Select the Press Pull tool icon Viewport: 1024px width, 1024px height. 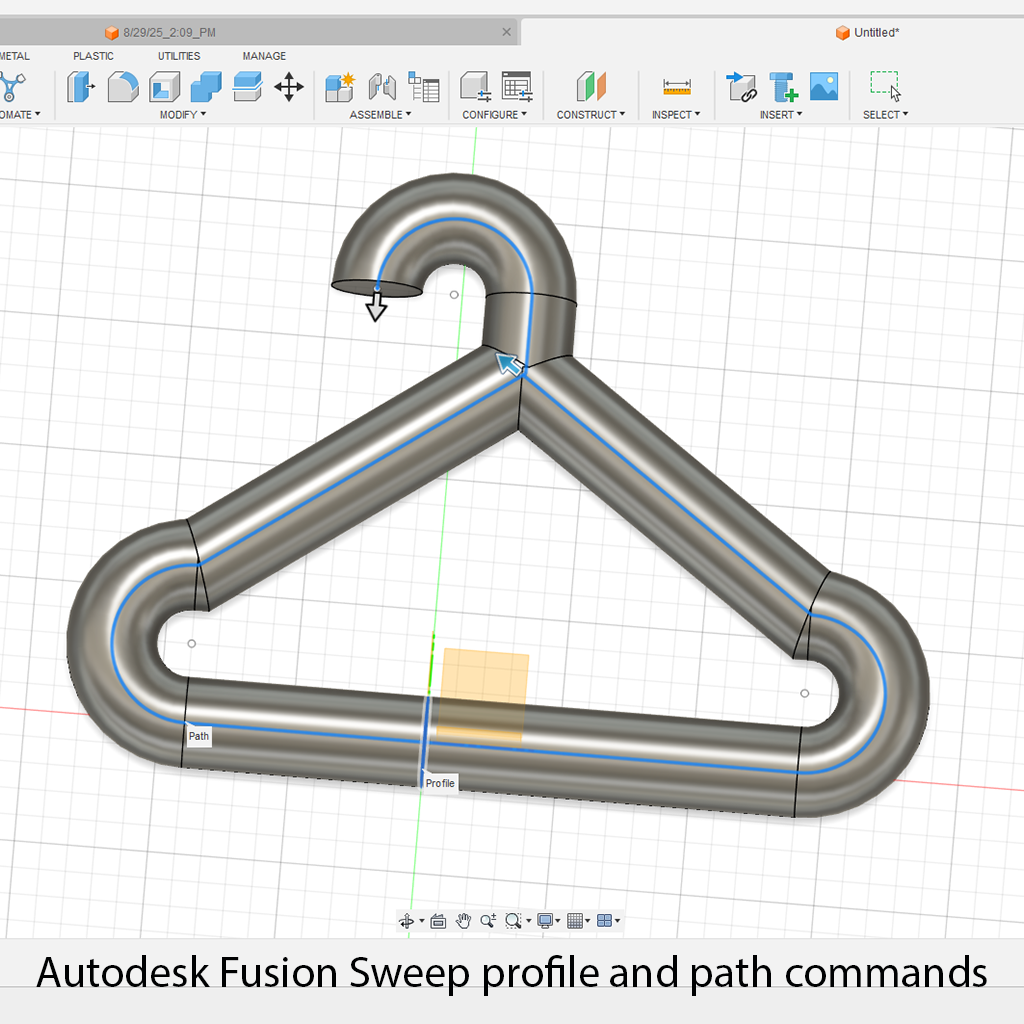80,87
